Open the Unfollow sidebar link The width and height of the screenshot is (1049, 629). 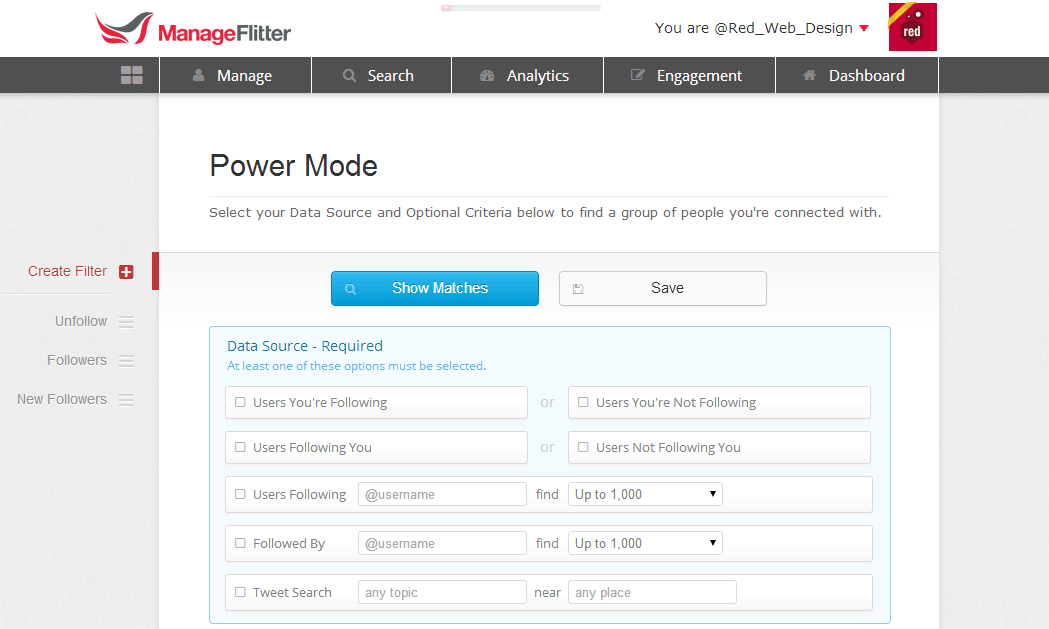(81, 321)
